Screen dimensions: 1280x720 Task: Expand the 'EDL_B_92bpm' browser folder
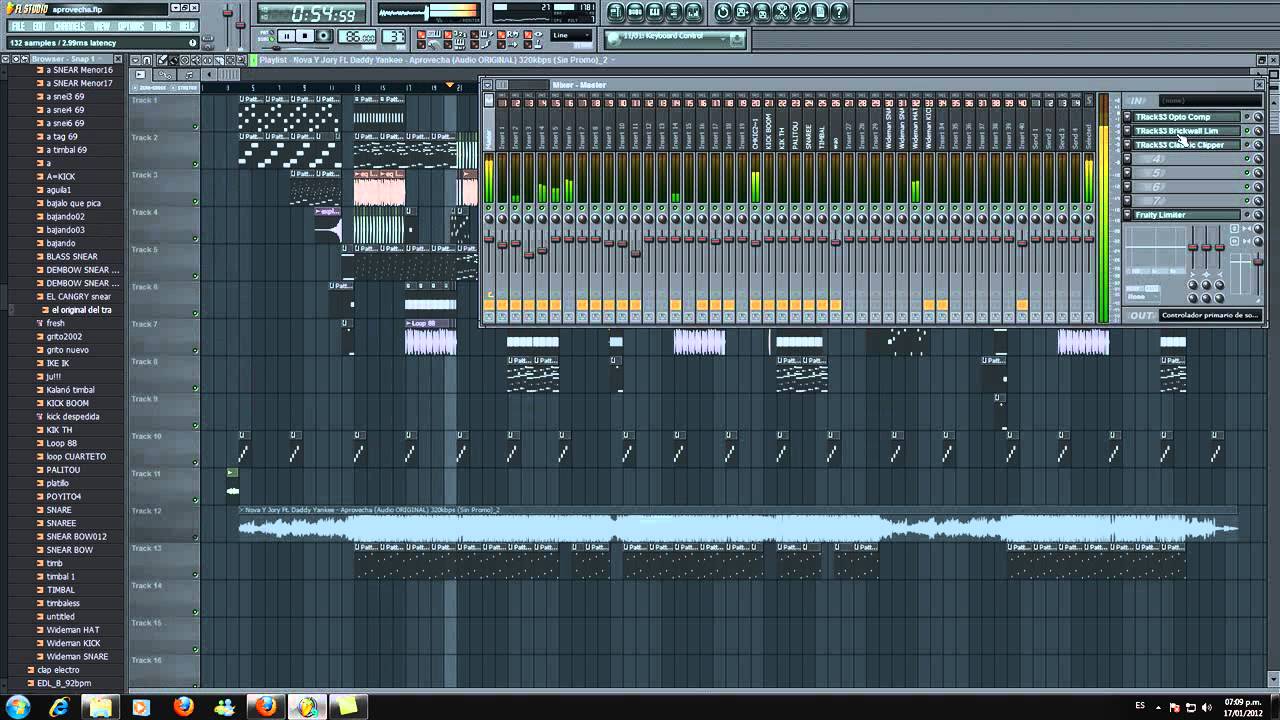point(64,683)
